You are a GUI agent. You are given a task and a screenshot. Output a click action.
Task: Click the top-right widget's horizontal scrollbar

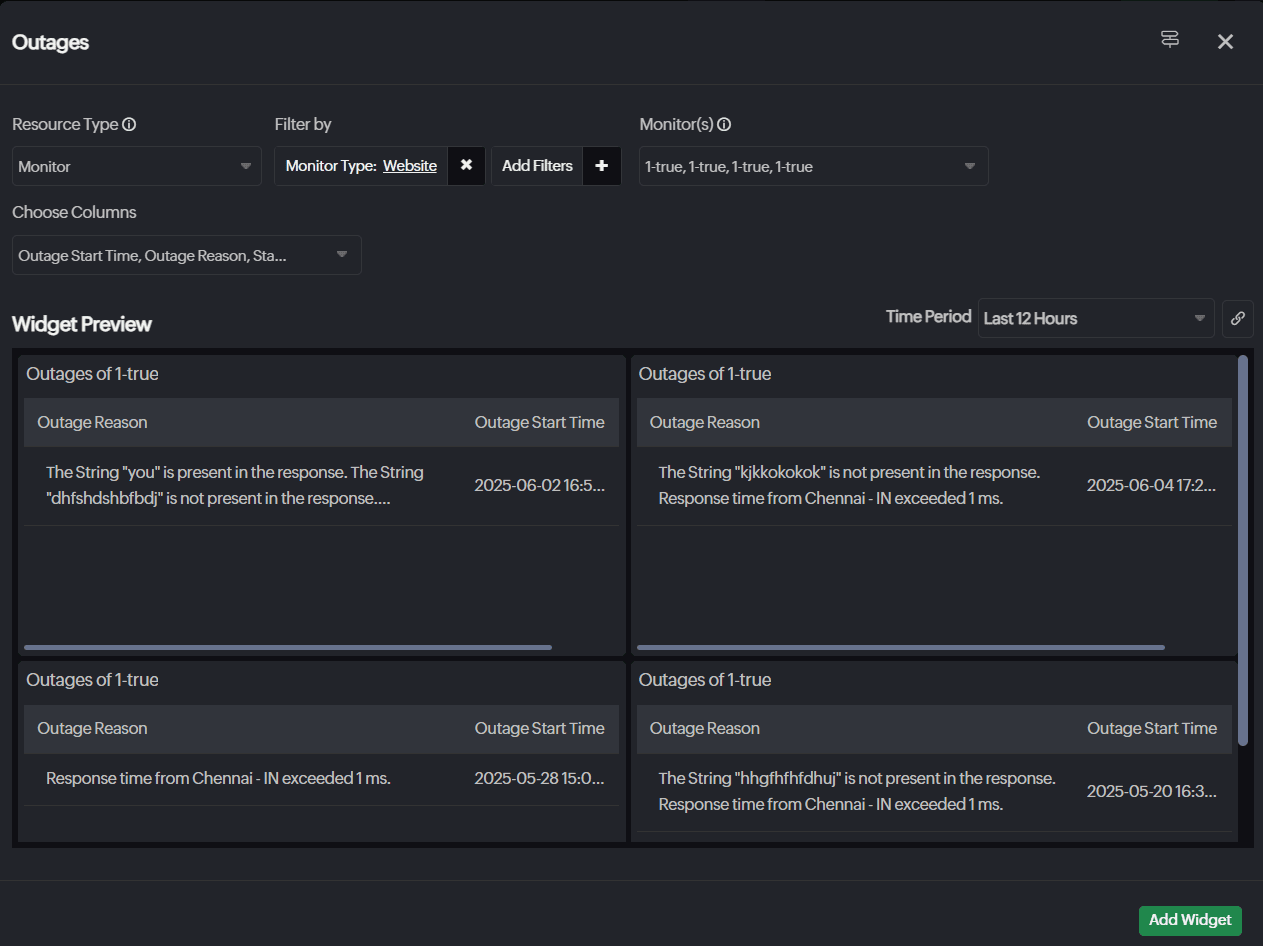[x=900, y=647]
